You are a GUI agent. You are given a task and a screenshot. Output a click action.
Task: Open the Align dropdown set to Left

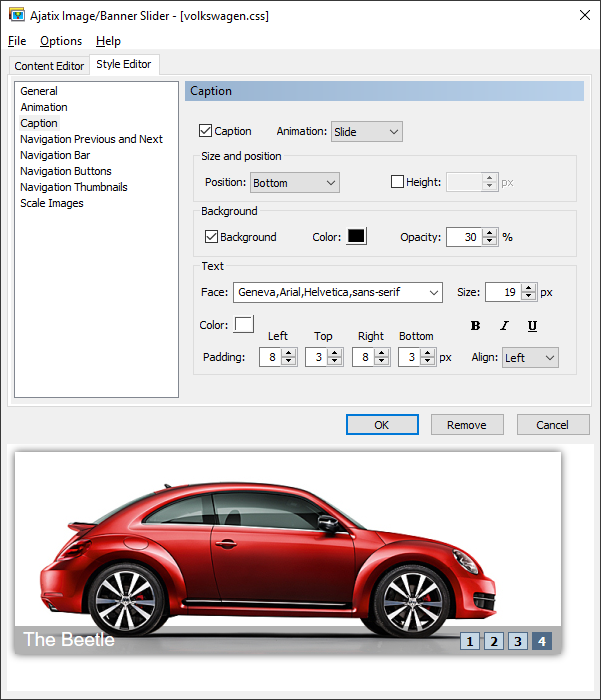[530, 358]
